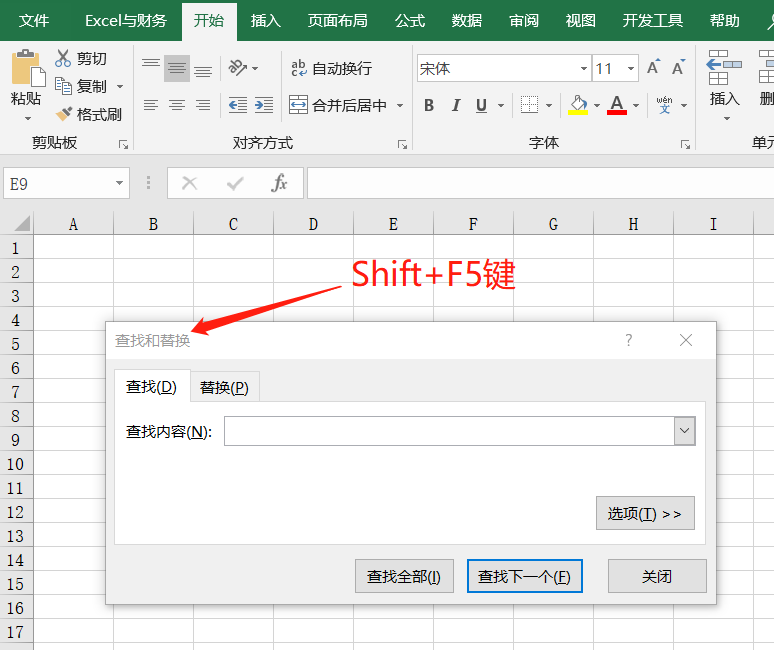The image size is (774, 650).
Task: Toggle middle vertical alignment
Action: pos(177,68)
